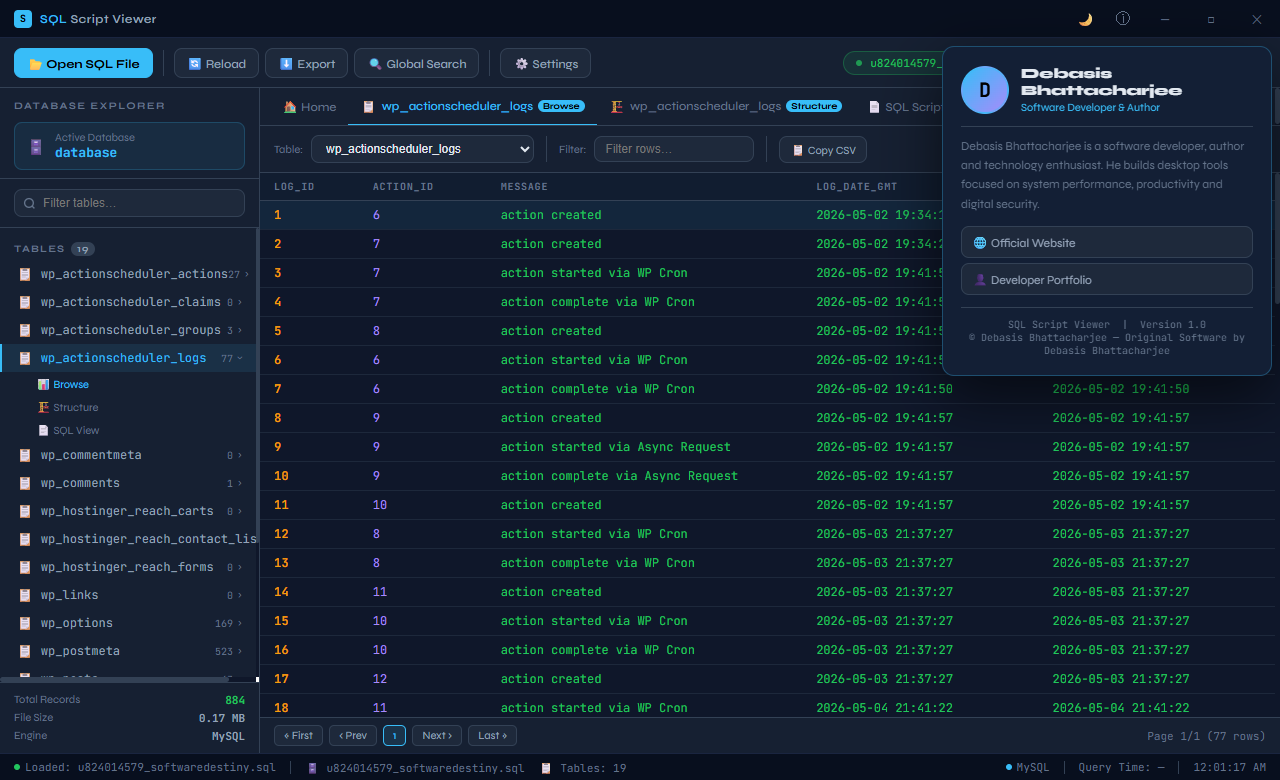Click the Filter rows input field

pos(674,149)
